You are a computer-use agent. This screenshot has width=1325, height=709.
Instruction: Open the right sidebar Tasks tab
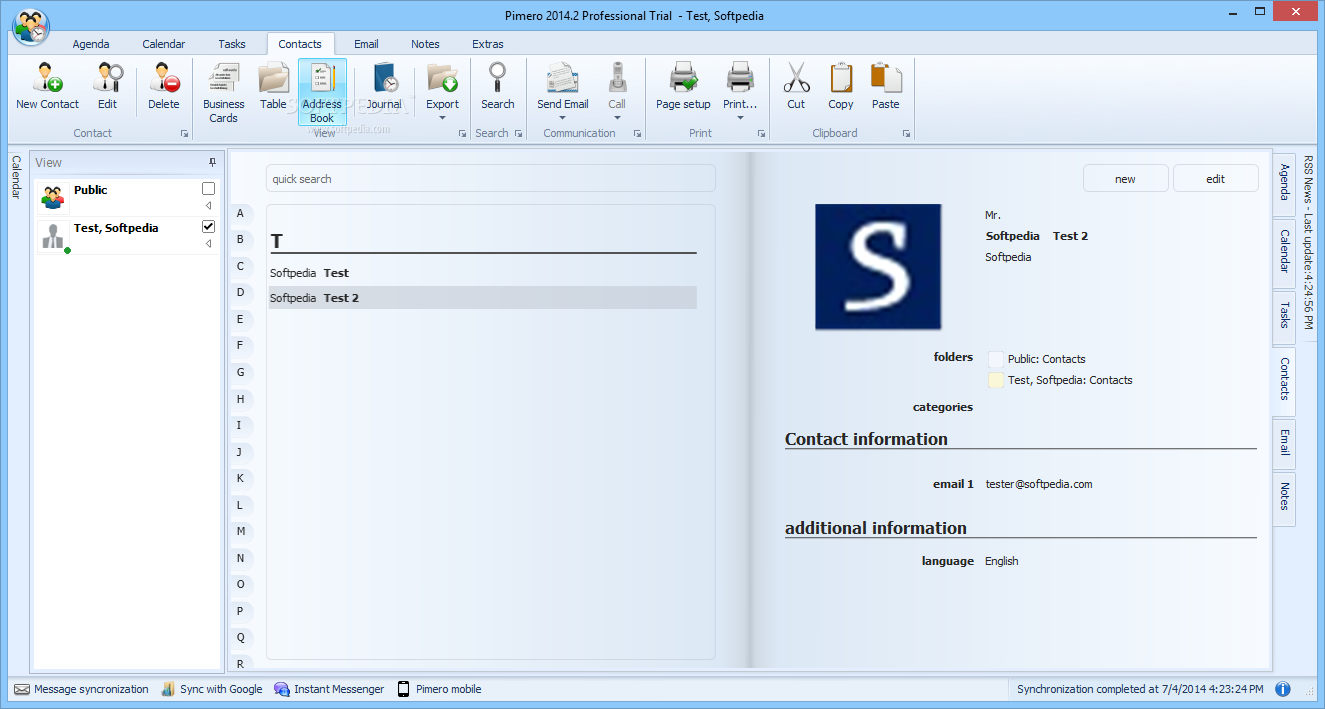point(1285,318)
